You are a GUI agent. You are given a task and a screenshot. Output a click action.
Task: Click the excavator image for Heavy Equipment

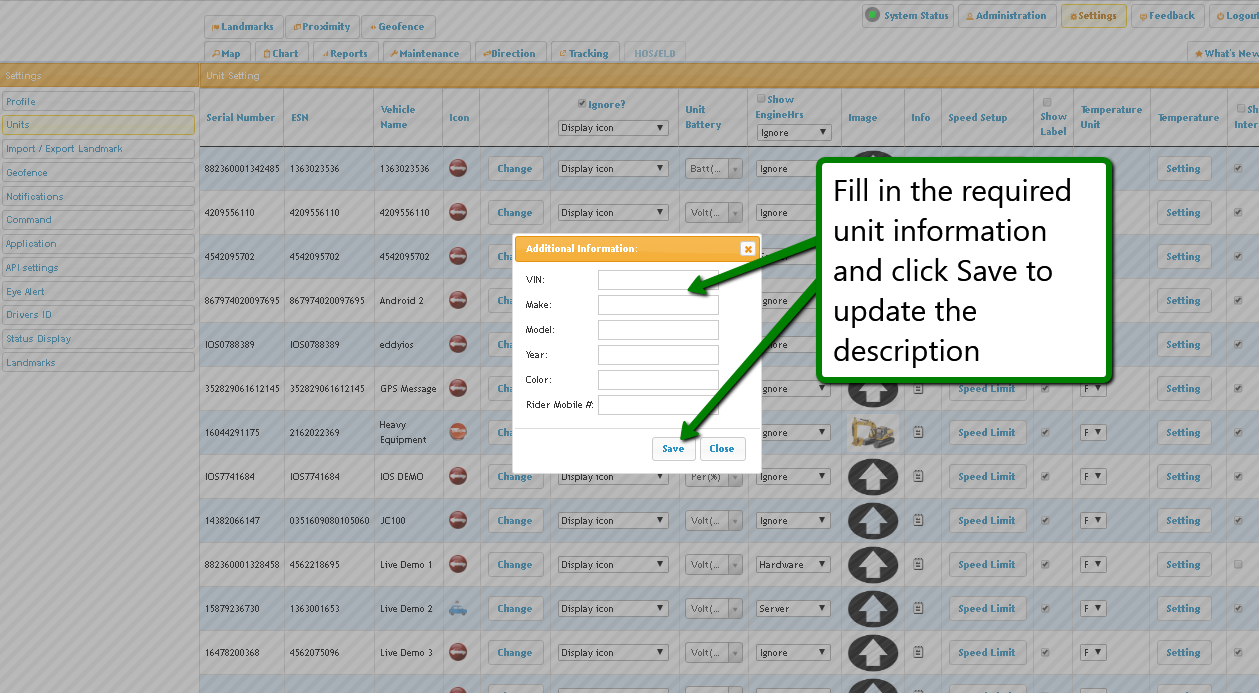872,433
